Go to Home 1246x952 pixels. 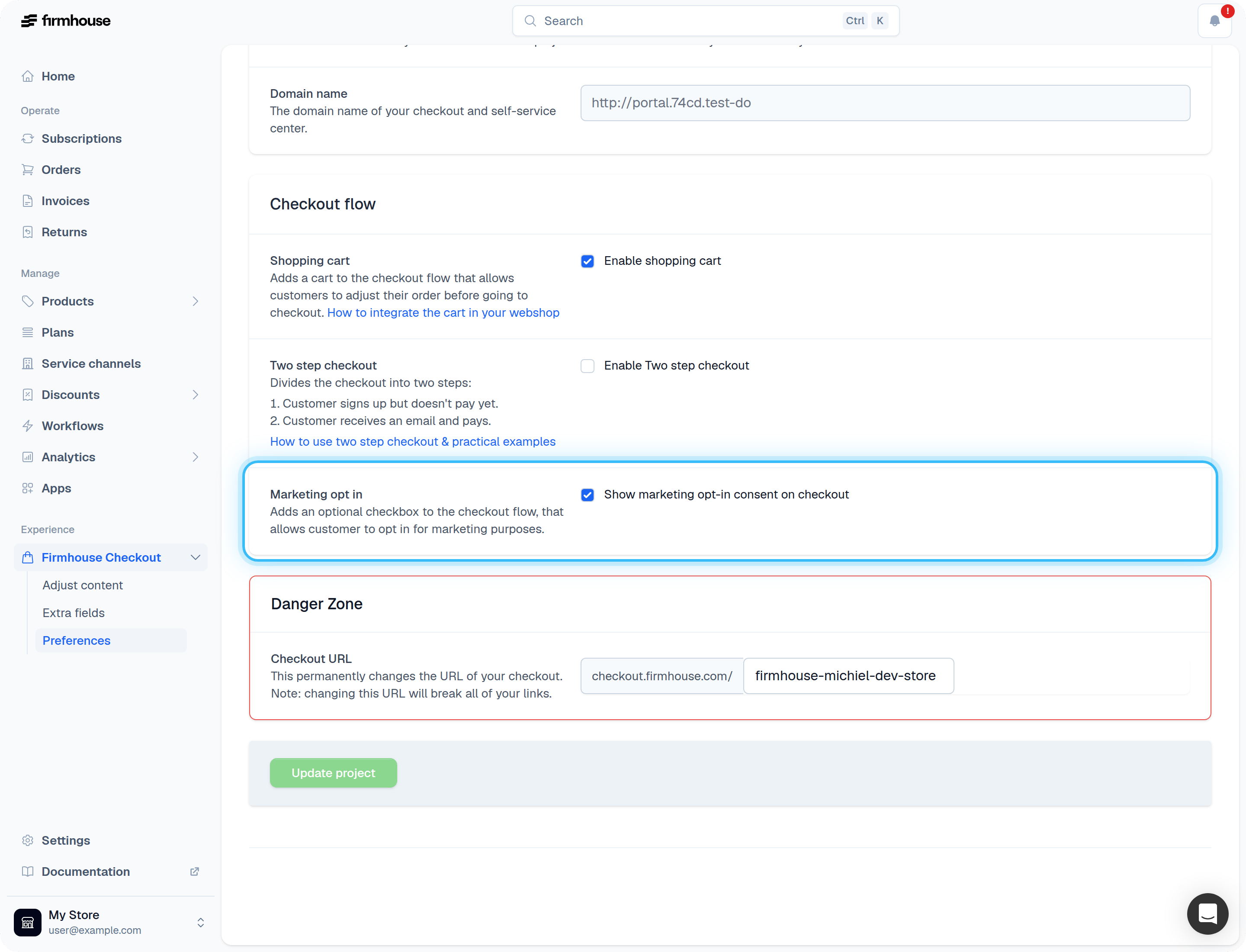58,76
